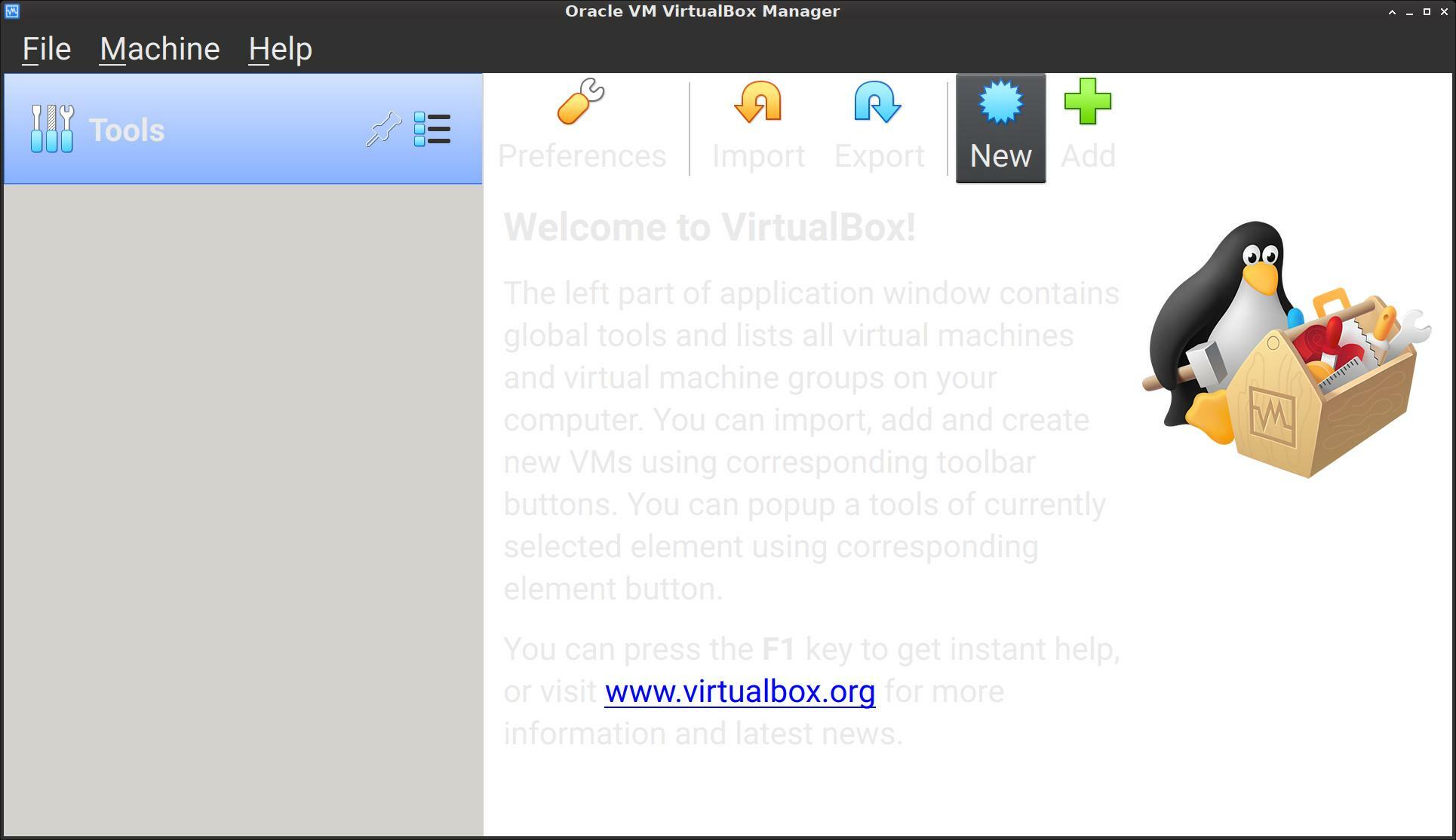Open the Import appliance tool

click(x=759, y=122)
